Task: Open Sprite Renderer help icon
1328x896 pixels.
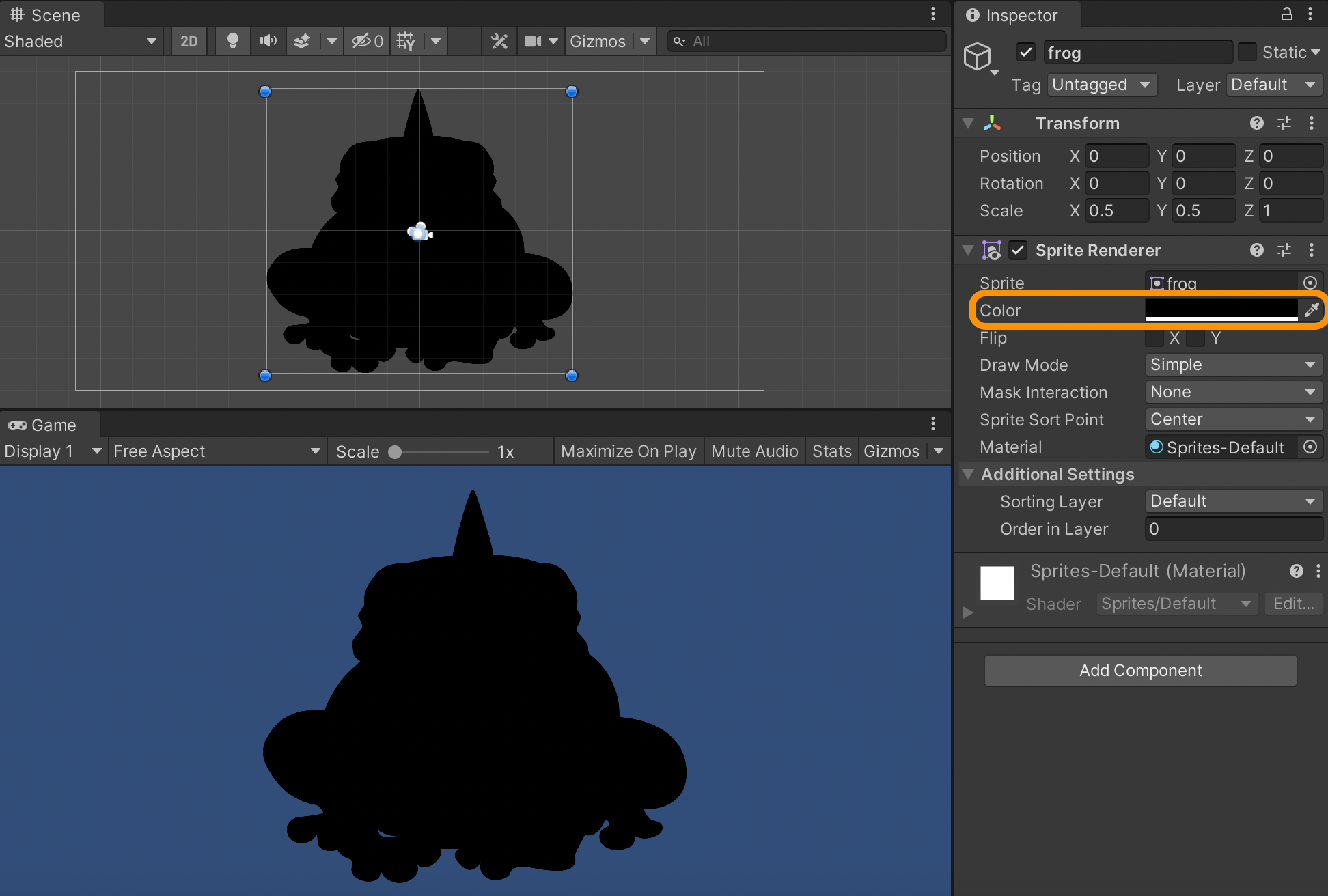Action: point(1256,250)
